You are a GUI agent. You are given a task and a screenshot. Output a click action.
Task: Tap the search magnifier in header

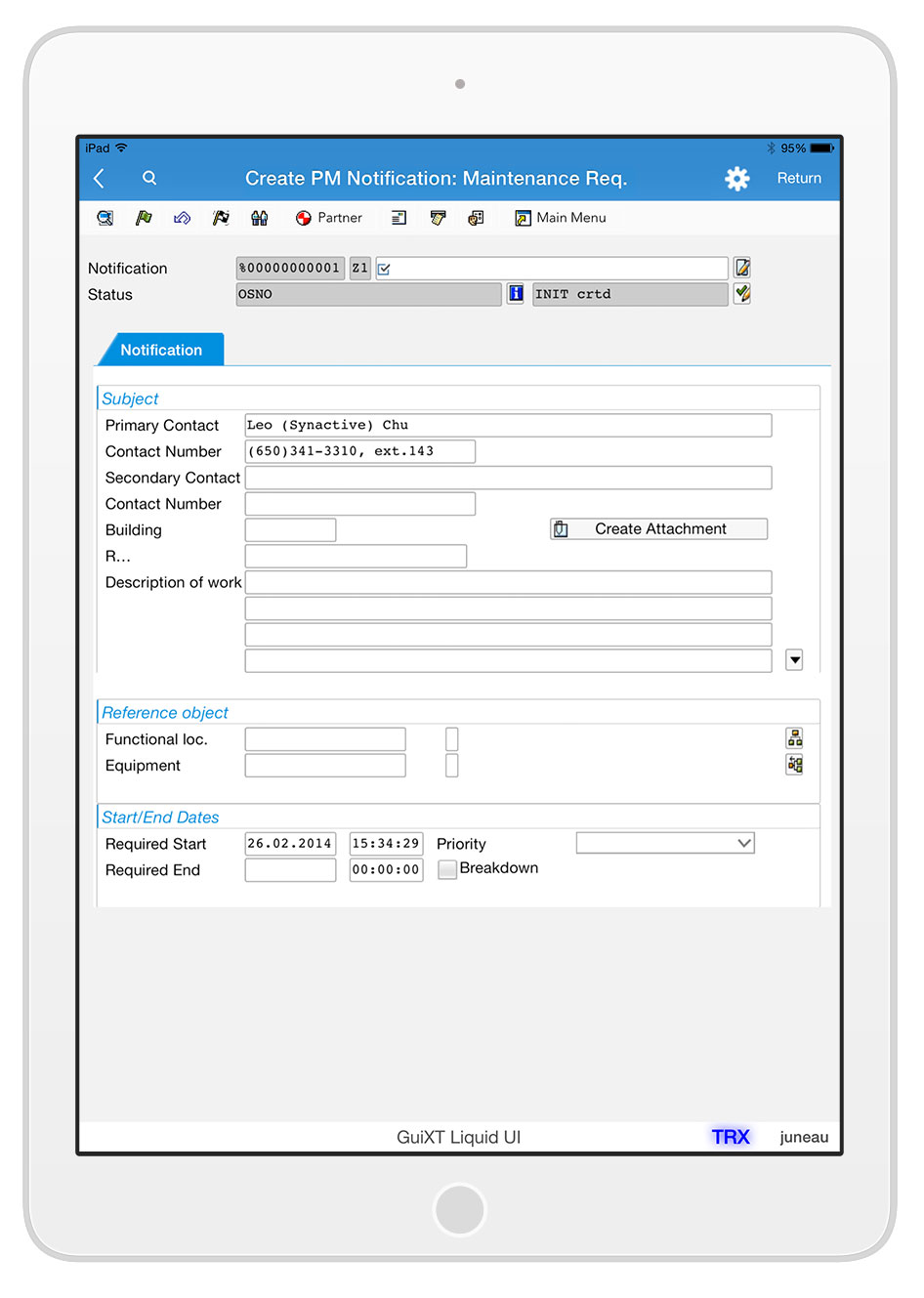tap(149, 178)
